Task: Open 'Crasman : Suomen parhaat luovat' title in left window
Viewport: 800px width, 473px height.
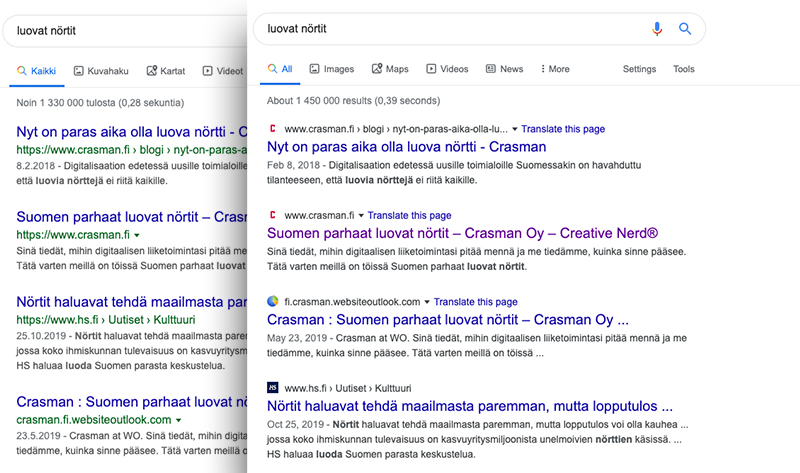Action: click(x=132, y=402)
